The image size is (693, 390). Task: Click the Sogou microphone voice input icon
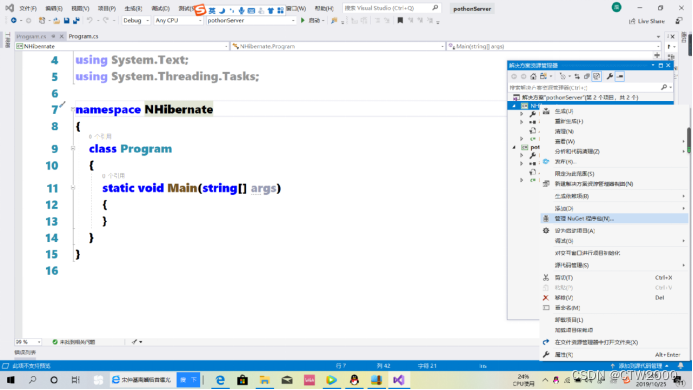click(x=241, y=10)
